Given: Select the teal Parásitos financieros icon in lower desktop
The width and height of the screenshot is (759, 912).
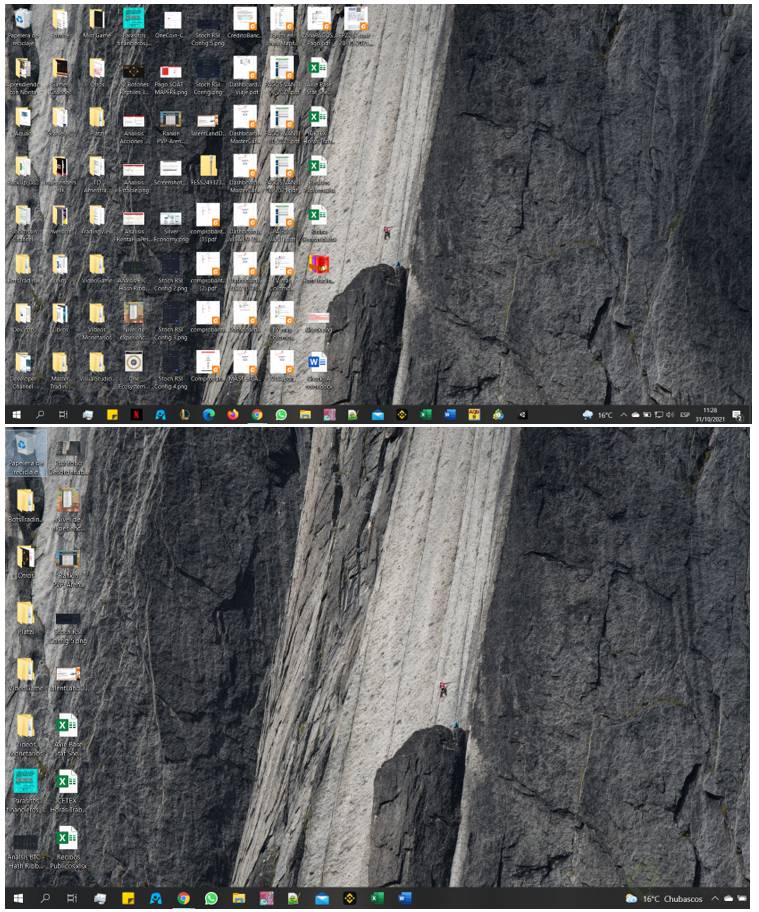Looking at the screenshot, I should point(25,790).
